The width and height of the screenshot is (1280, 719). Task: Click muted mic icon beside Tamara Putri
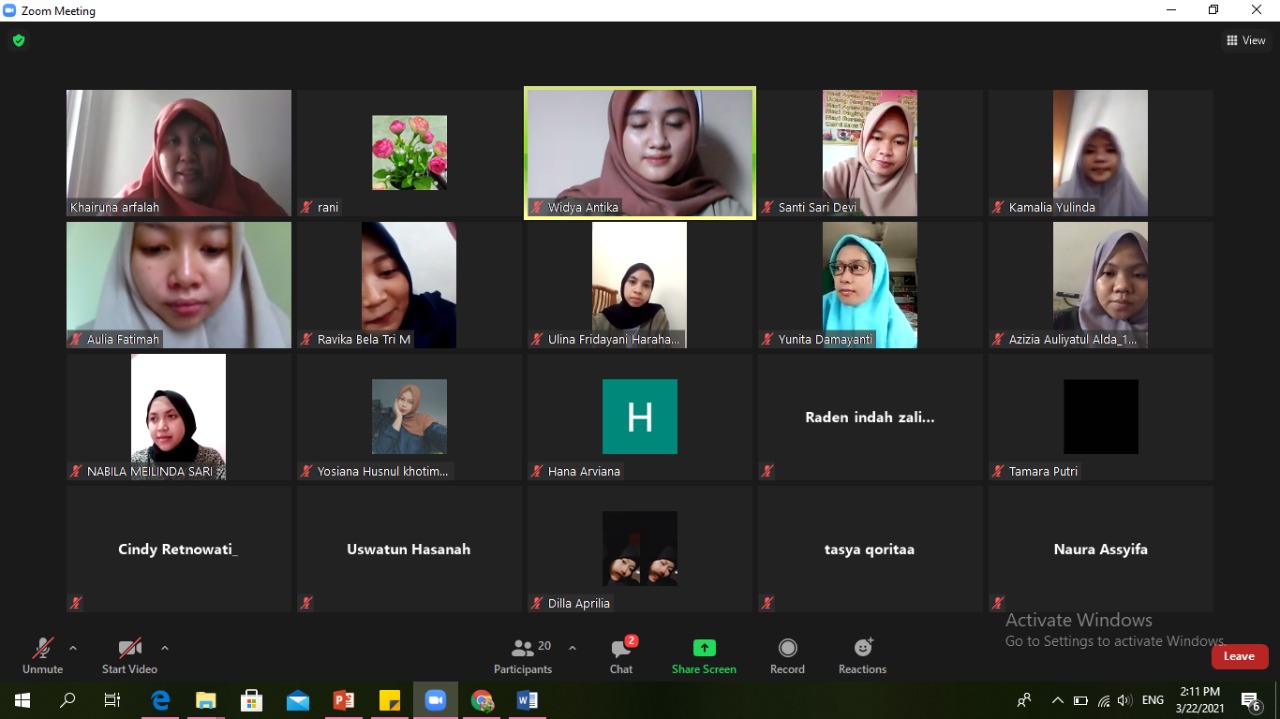click(x=998, y=471)
